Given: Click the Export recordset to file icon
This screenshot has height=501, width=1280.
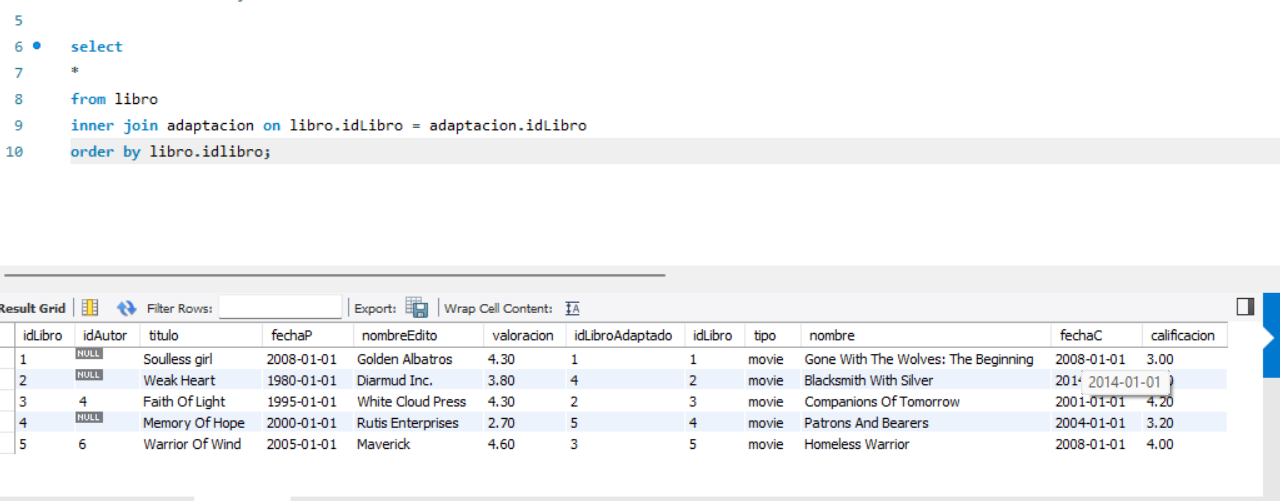Looking at the screenshot, I should (417, 308).
